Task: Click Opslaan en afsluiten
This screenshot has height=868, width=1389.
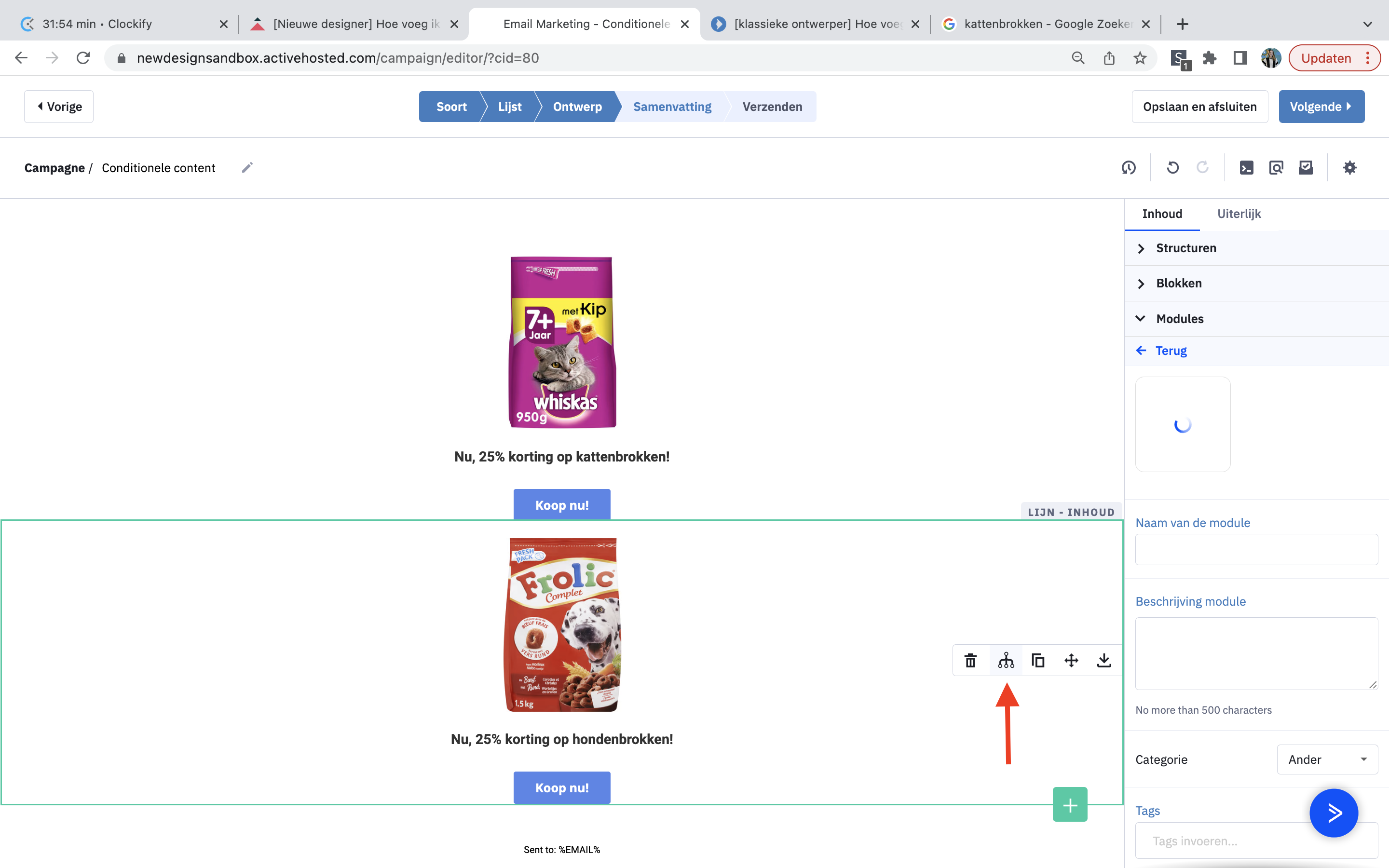Action: [x=1199, y=106]
